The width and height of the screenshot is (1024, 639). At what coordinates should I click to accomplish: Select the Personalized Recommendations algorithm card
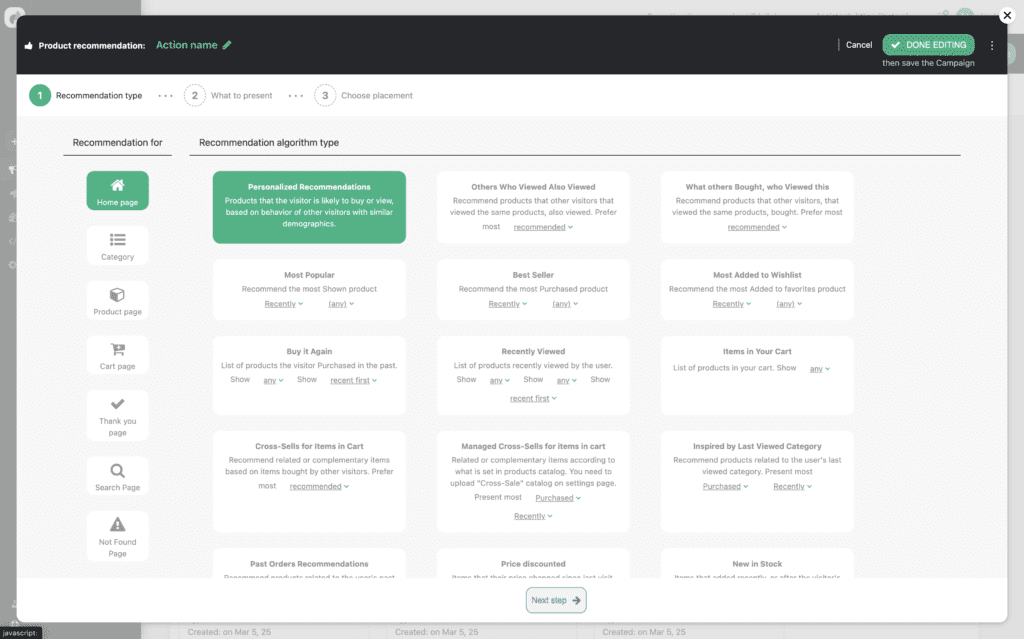tap(309, 207)
